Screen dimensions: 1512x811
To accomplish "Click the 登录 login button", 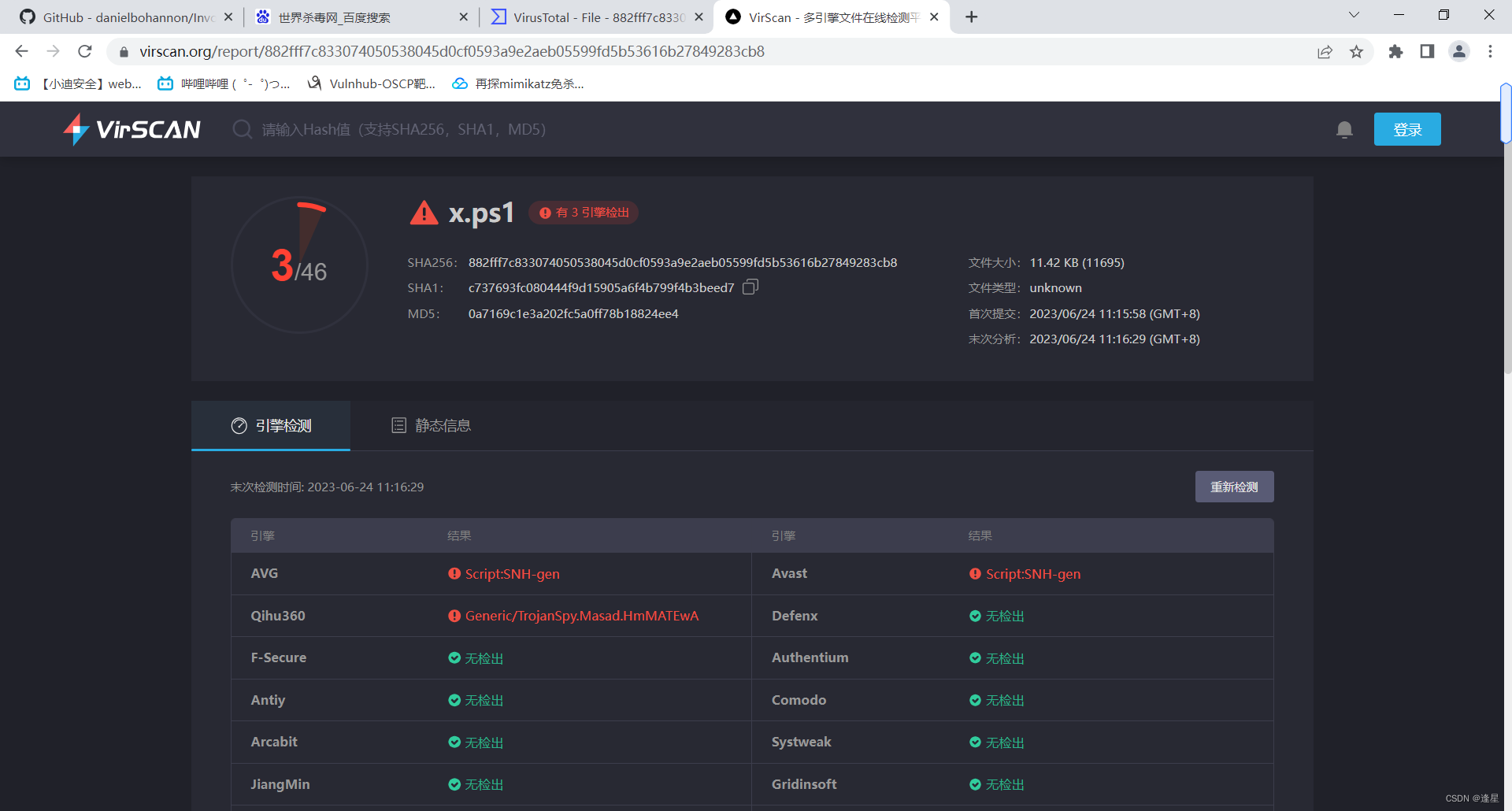I will coord(1407,129).
